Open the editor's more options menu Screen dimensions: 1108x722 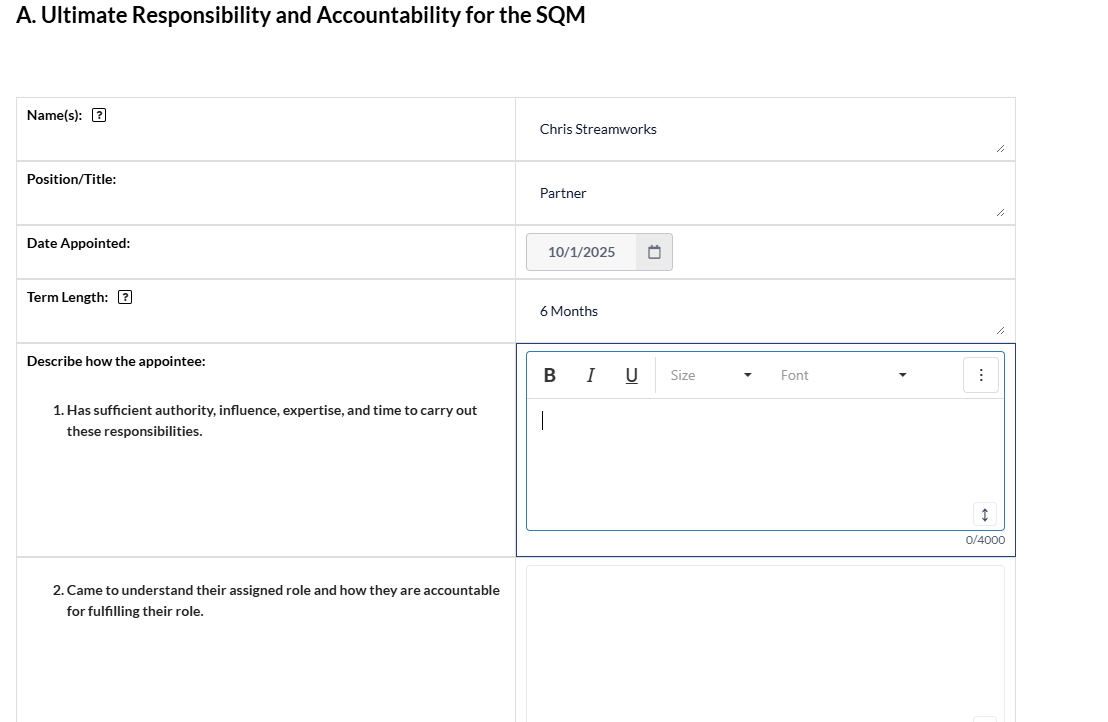tap(981, 375)
